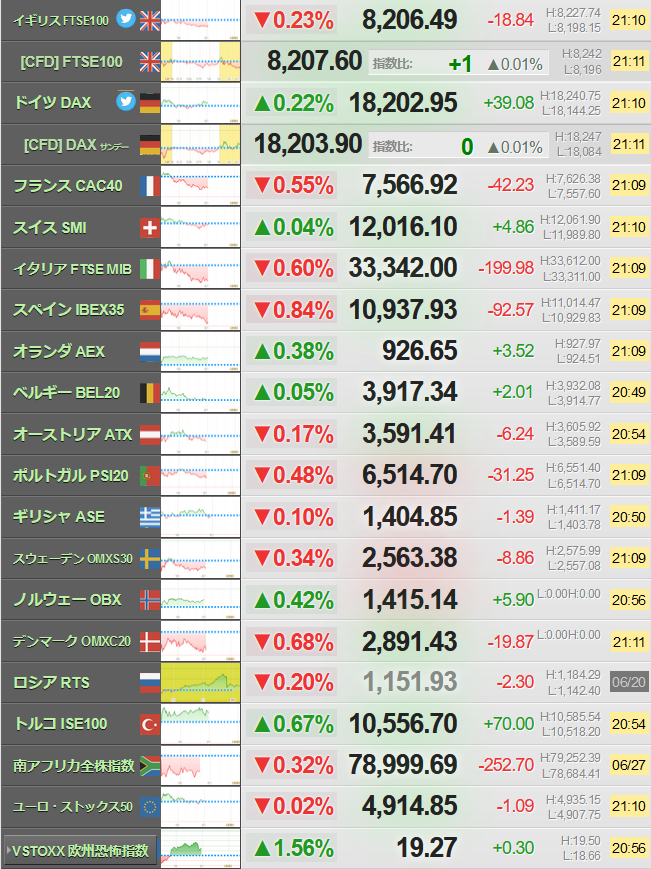Click the 06/20 date badge on RTS row

click(629, 682)
